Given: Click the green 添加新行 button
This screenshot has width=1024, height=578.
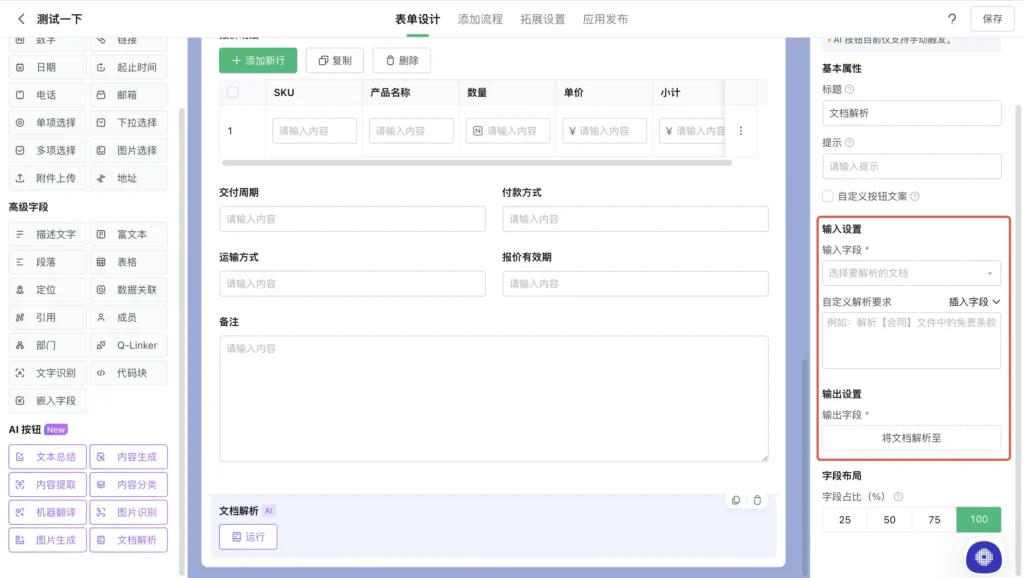Looking at the screenshot, I should [258, 61].
